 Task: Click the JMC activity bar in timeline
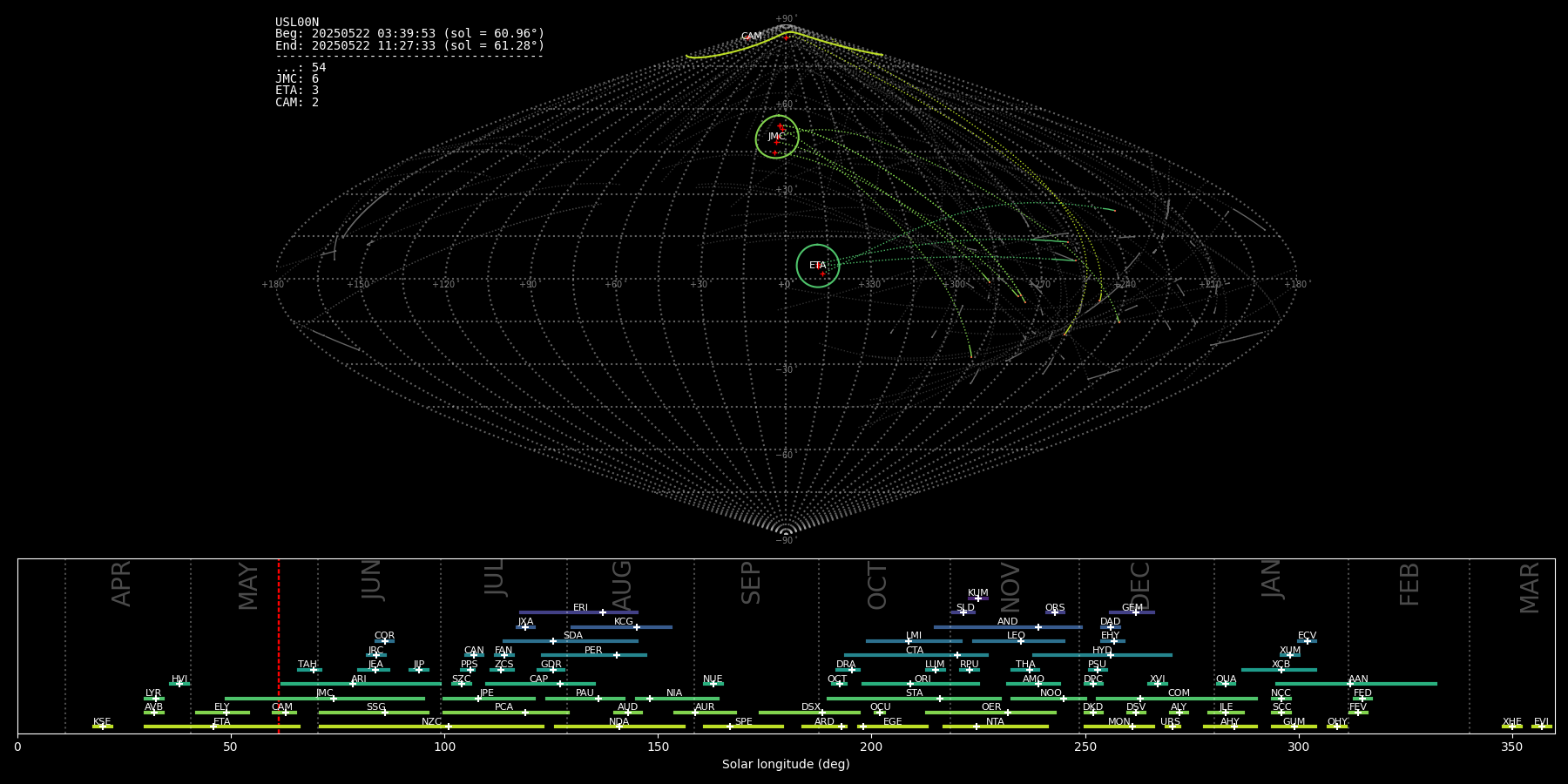point(325,698)
